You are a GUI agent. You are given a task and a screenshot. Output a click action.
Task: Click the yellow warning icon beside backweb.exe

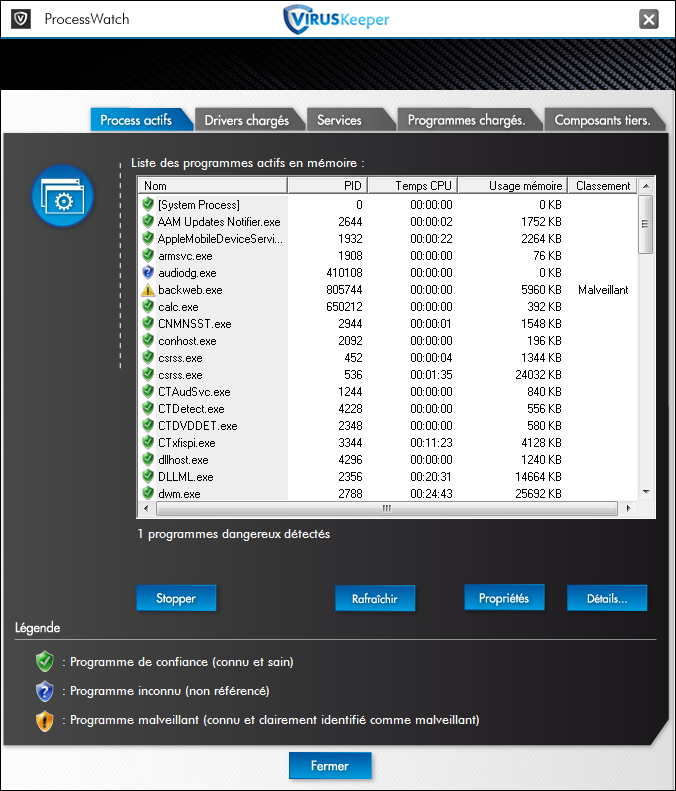click(x=148, y=290)
